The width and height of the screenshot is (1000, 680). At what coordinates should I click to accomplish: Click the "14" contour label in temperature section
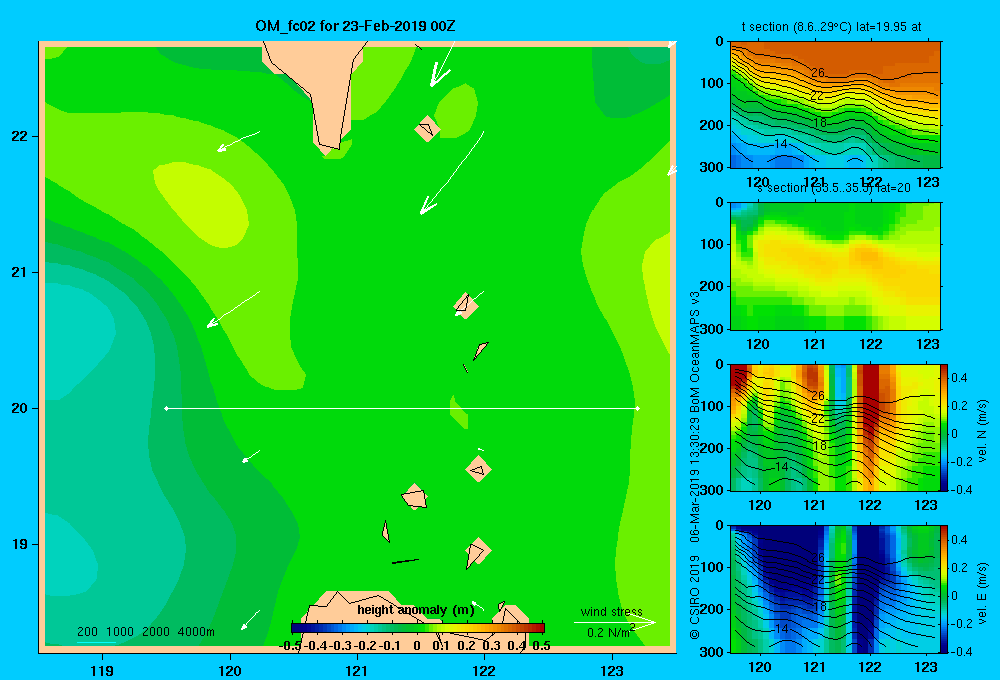[781, 144]
